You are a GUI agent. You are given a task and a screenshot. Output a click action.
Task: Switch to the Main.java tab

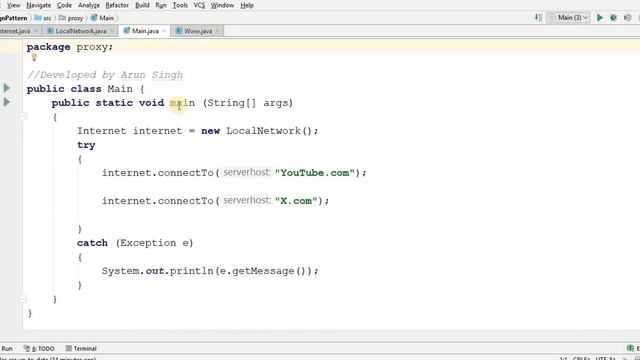[145, 31]
